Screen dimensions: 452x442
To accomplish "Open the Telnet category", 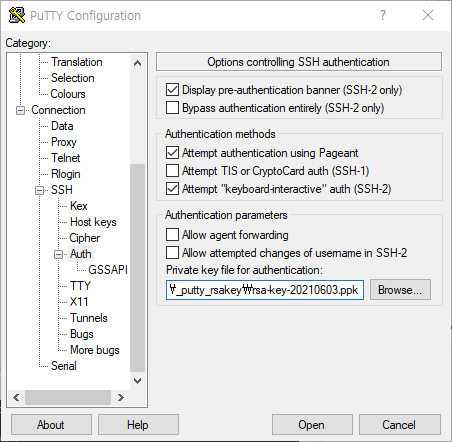I will tap(66, 158).
